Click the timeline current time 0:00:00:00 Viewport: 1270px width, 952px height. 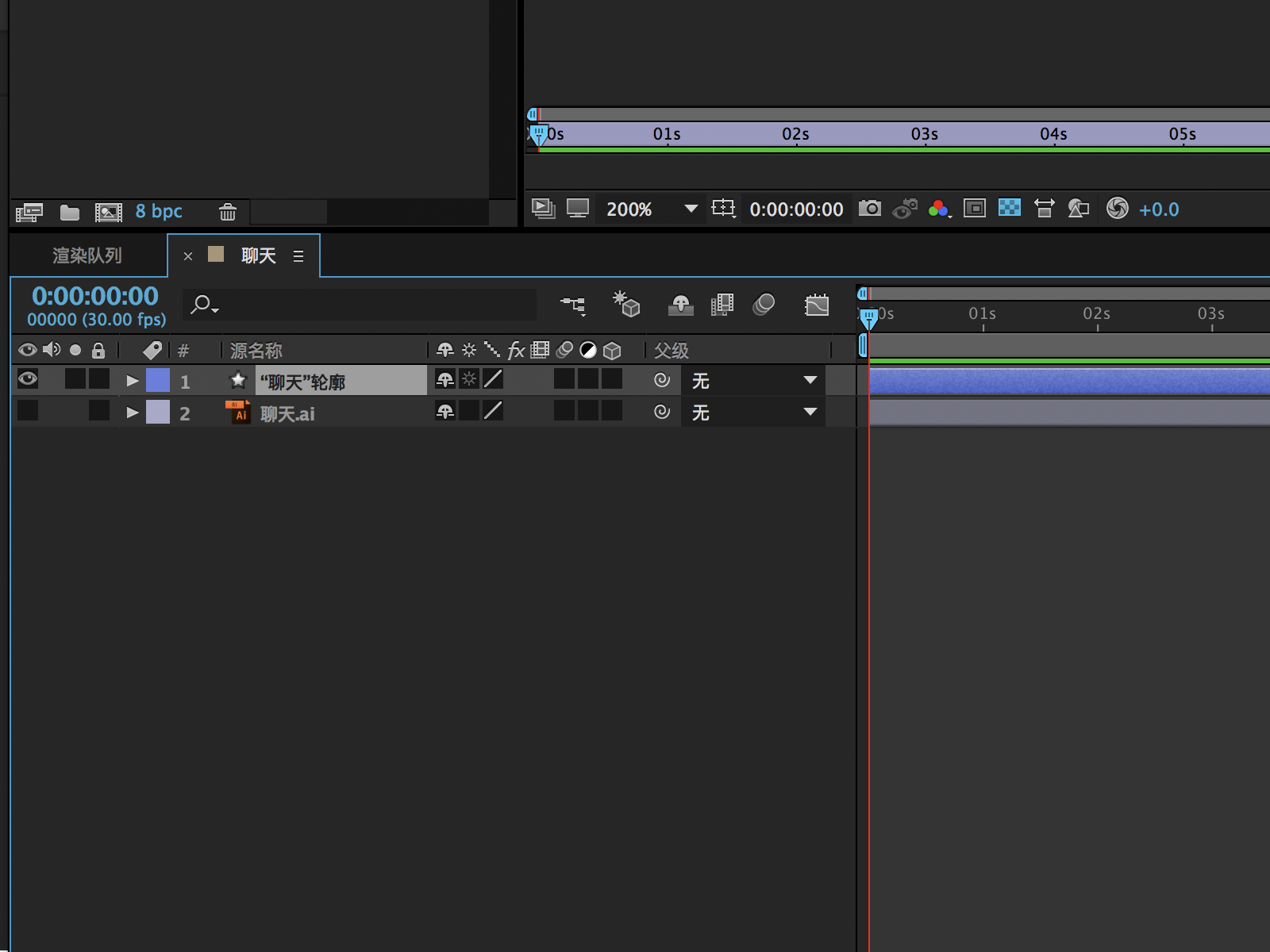[95, 296]
